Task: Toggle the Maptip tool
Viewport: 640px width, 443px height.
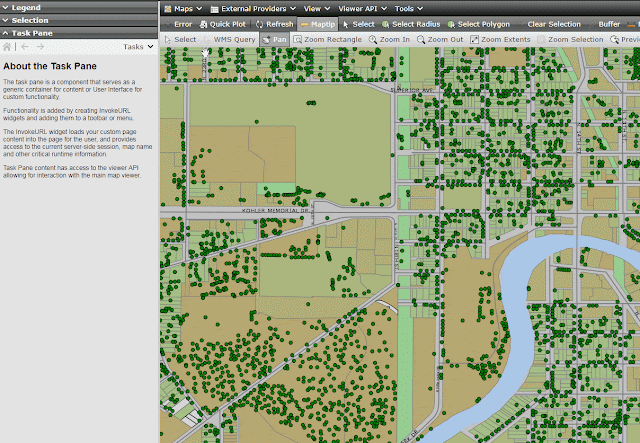Action: 318,24
